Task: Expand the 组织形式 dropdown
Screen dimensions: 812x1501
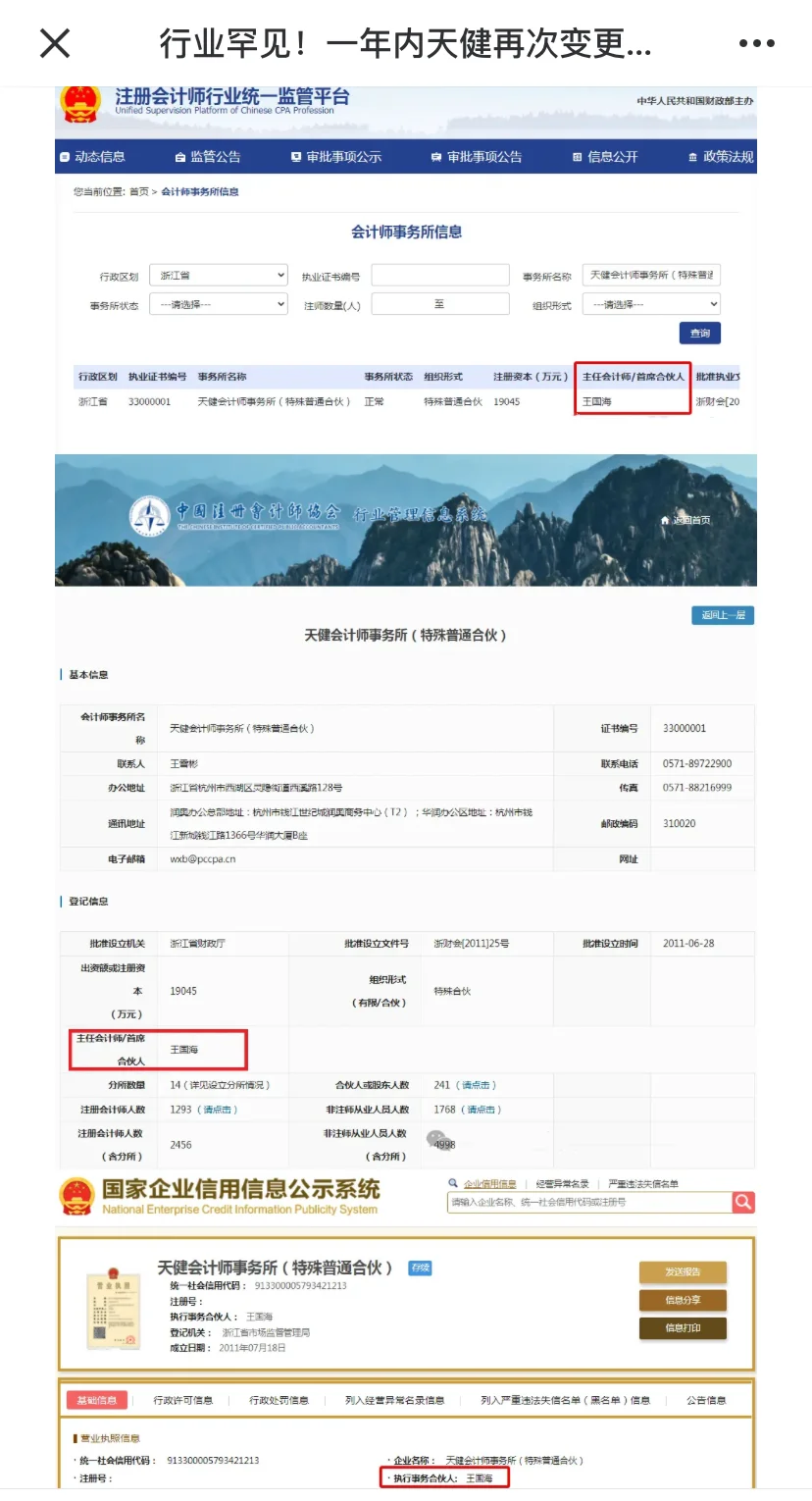Action: click(651, 304)
